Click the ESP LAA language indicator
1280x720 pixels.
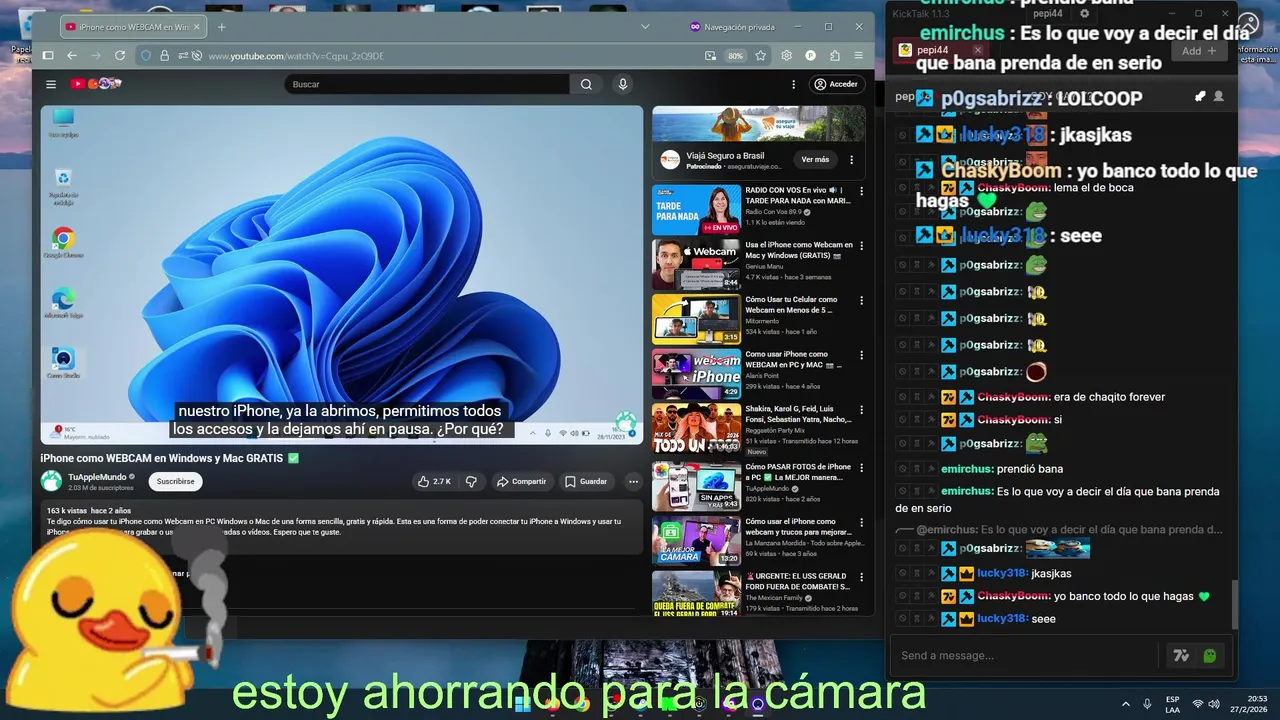click(x=1172, y=704)
